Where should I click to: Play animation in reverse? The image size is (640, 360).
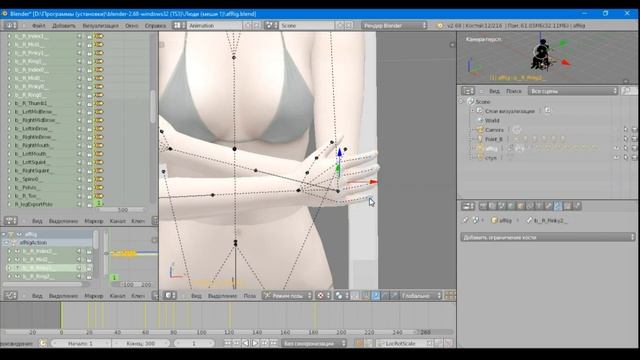coord(246,343)
